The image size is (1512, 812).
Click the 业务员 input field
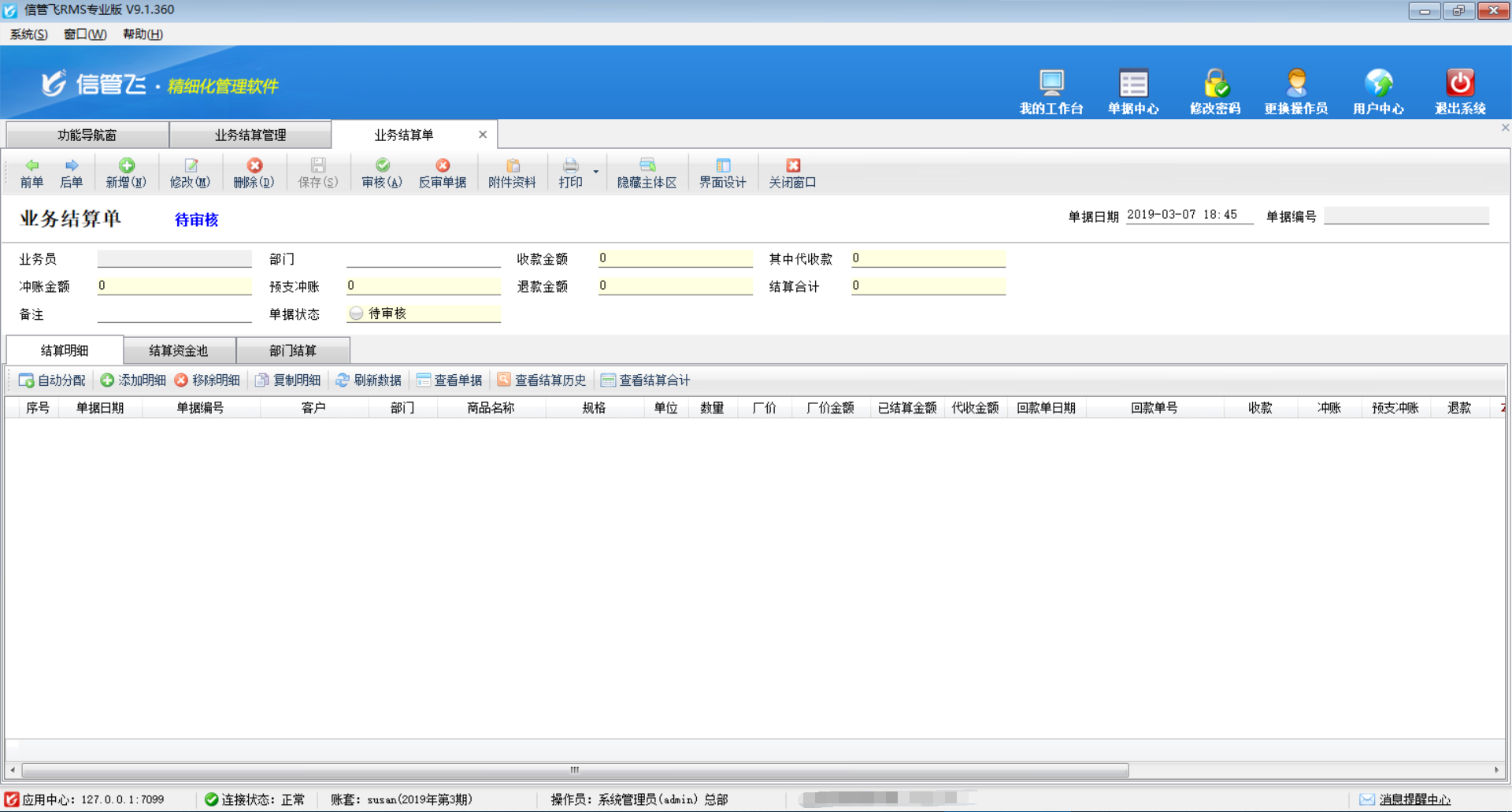(x=174, y=259)
